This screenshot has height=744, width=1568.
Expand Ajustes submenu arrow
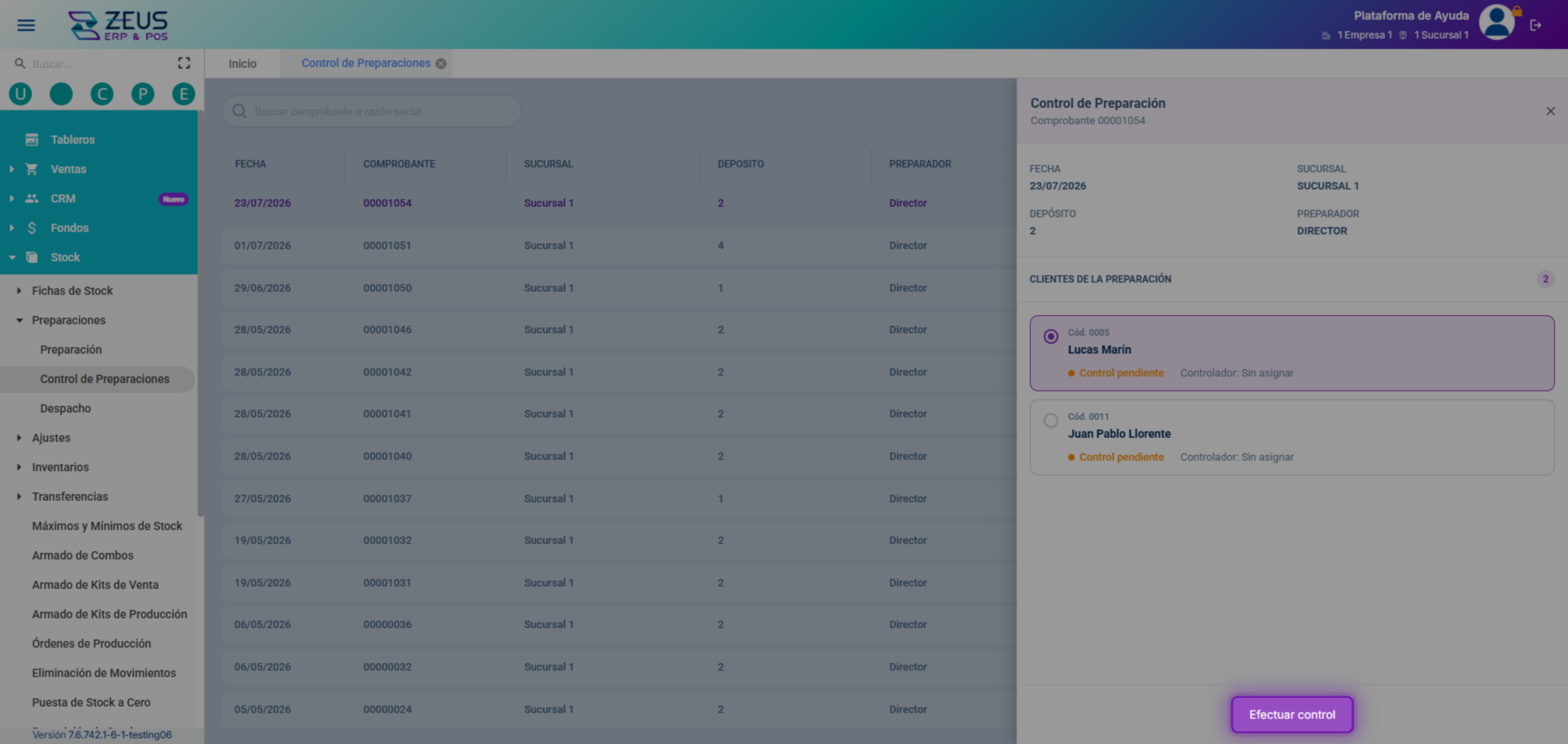(x=19, y=438)
